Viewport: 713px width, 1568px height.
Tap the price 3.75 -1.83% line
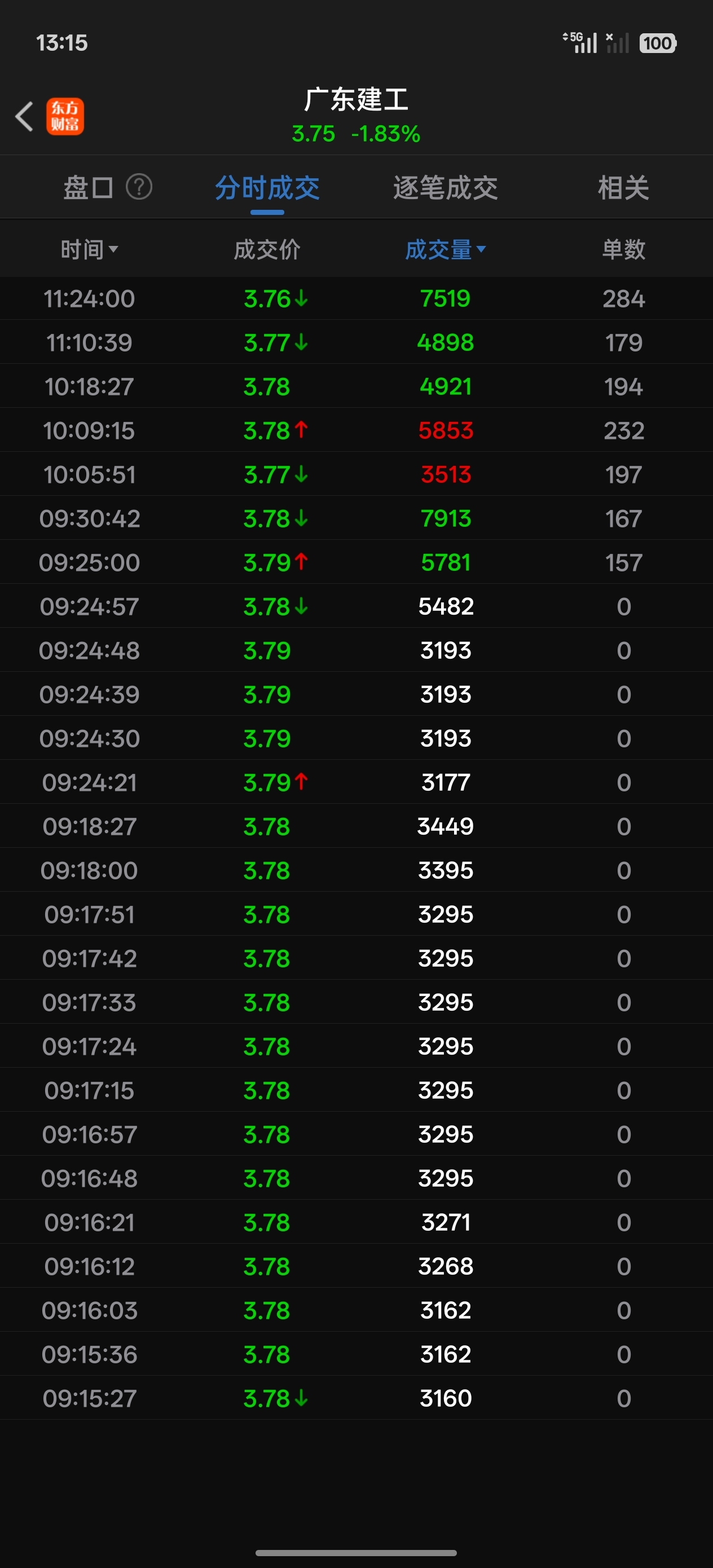pos(356,134)
